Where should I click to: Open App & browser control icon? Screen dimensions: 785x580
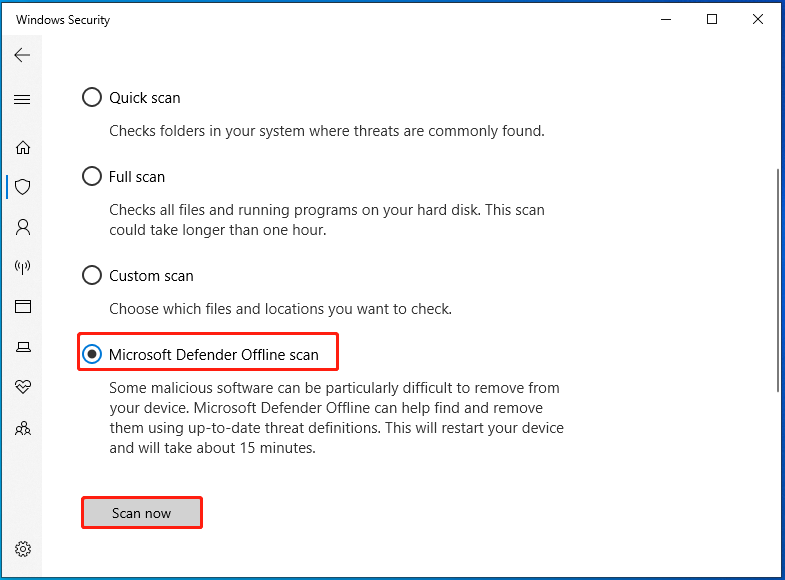(23, 306)
